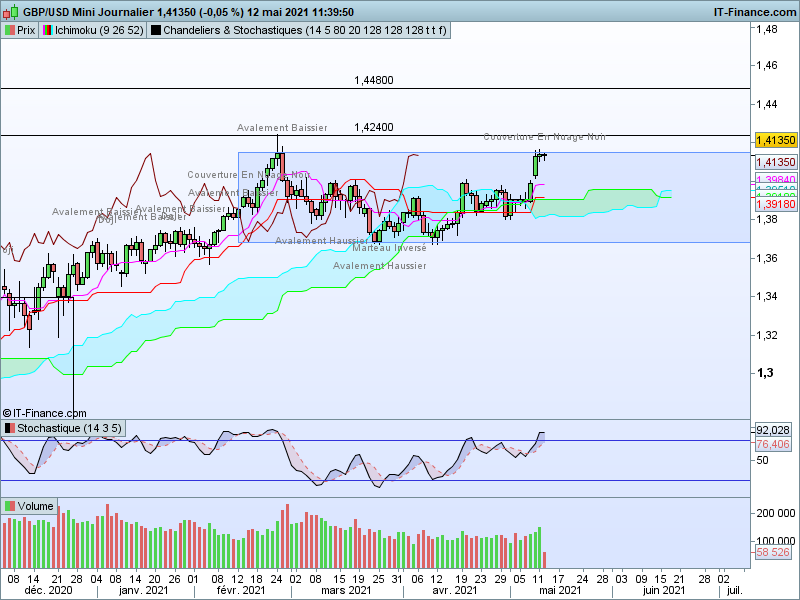Select the 92,028 stochastic value tag
The height and width of the screenshot is (600, 800).
pos(773,431)
